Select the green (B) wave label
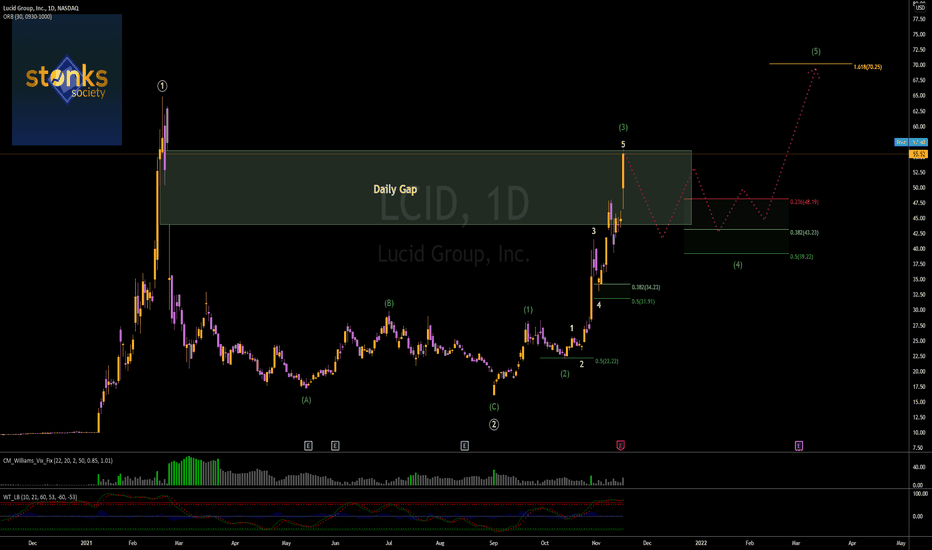 (389, 303)
